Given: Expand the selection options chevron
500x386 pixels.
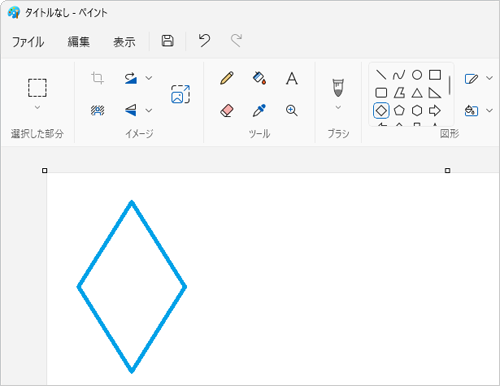Looking at the screenshot, I should (37, 107).
